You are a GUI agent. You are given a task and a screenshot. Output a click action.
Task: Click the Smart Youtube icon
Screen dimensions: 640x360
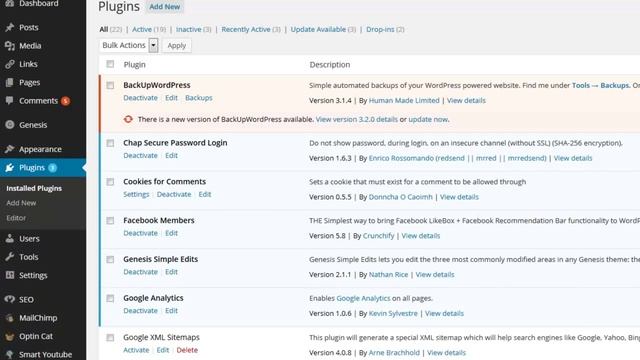10,354
